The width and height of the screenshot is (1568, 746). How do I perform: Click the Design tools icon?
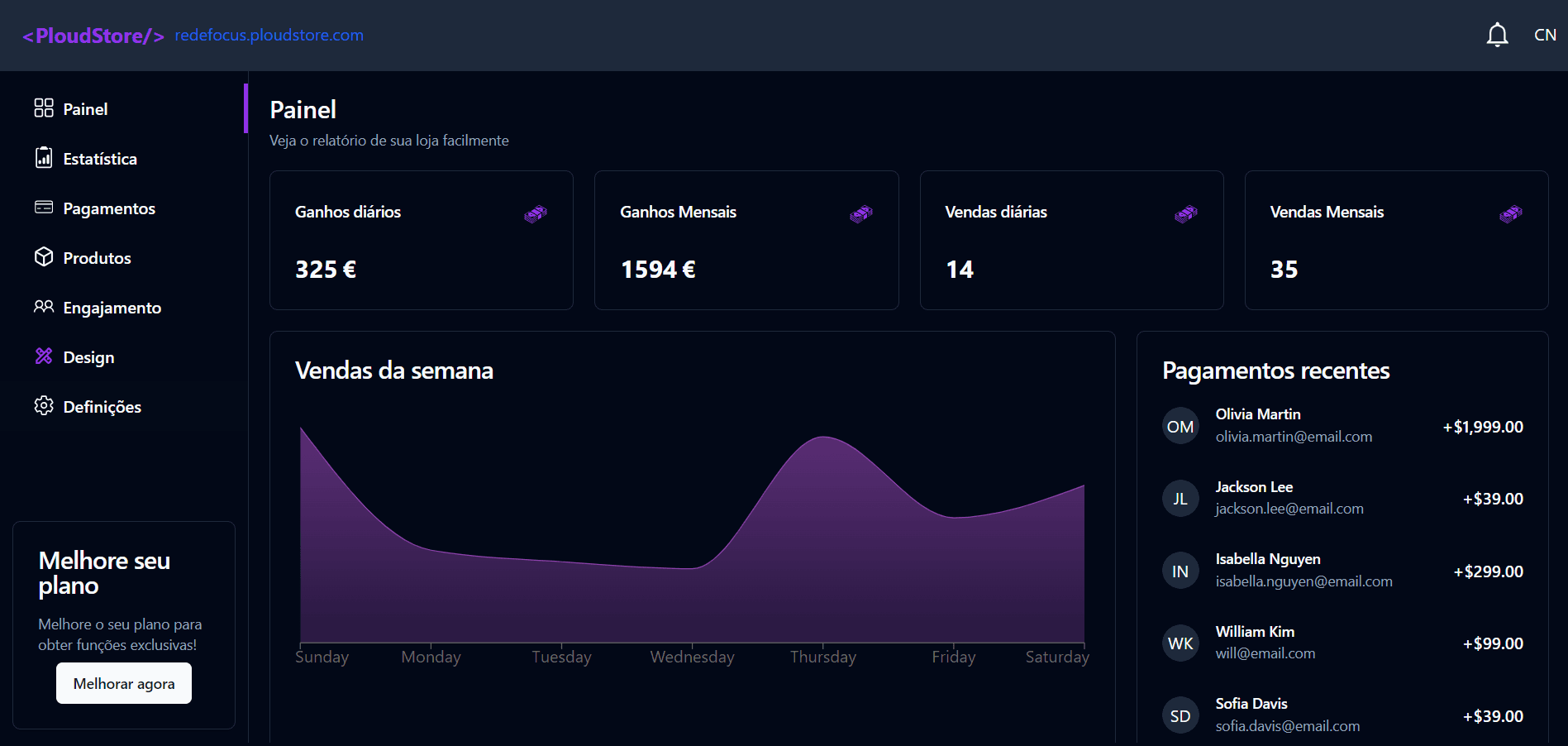(x=44, y=356)
